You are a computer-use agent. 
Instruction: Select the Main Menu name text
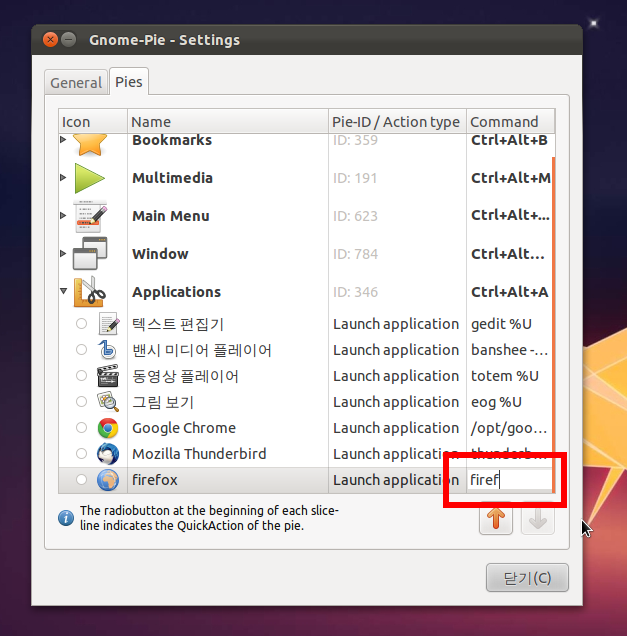(x=171, y=216)
